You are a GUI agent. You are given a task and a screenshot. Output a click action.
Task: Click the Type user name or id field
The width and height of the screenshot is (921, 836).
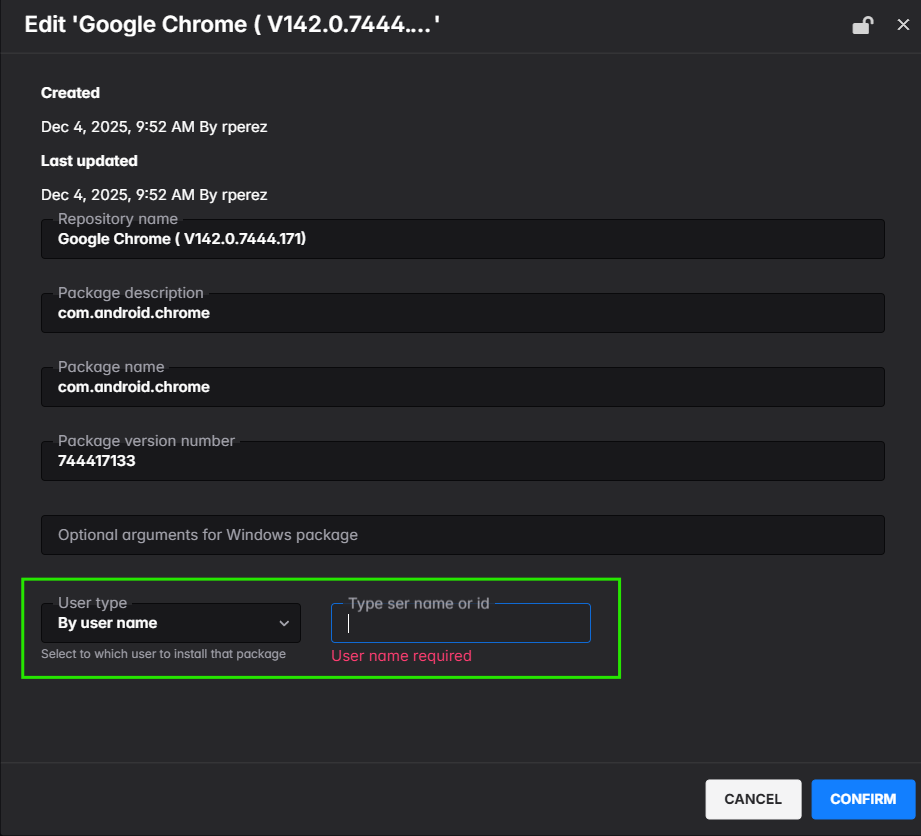coord(461,623)
